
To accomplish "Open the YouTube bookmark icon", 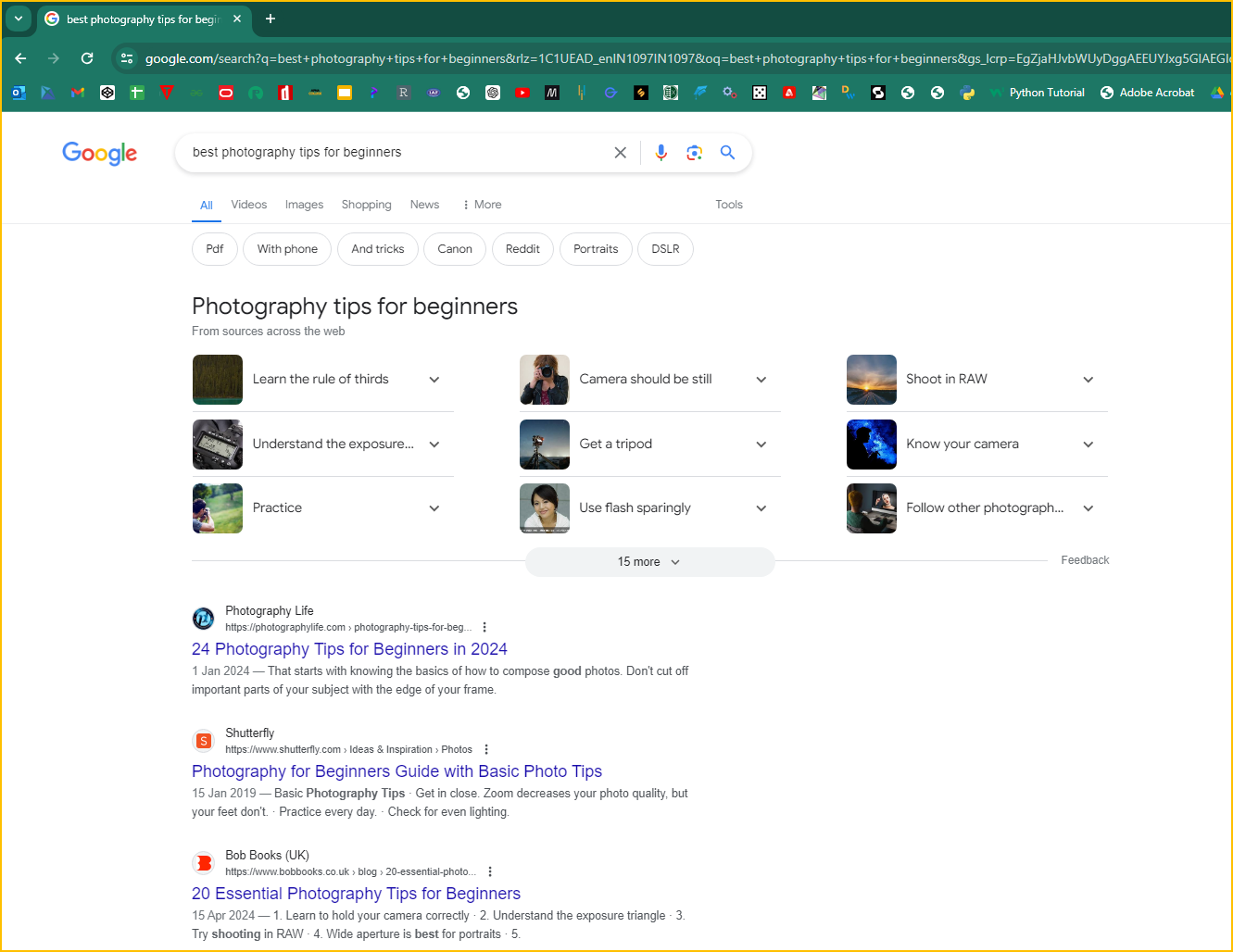I will (x=522, y=93).
